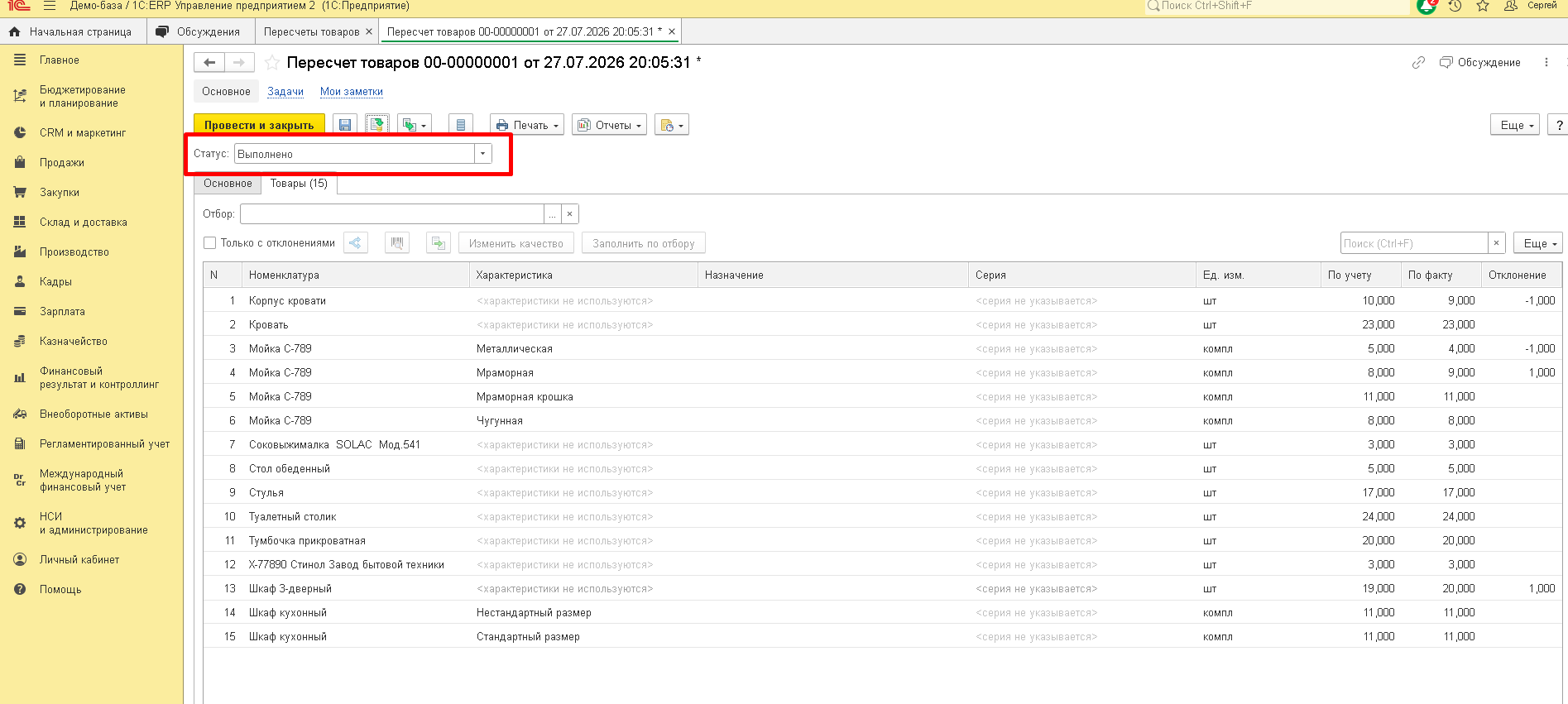Click the barcode search icon above the table
Image resolution: width=1568 pixels, height=704 pixels.
(397, 243)
